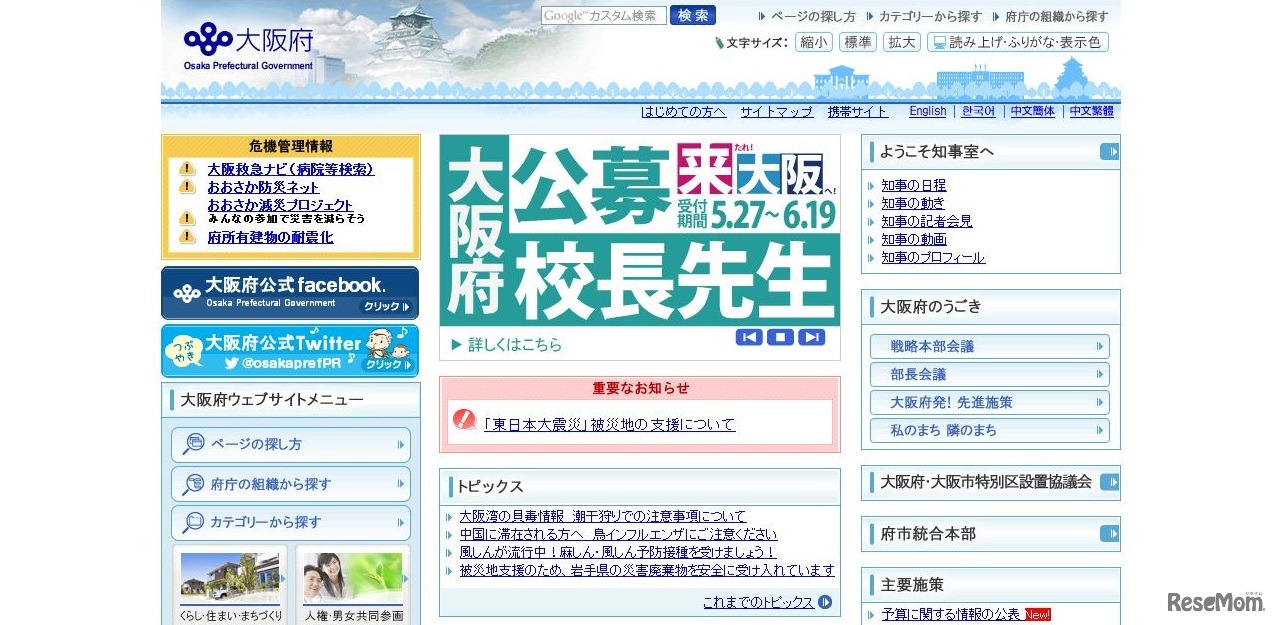
Task: Set font size to 縮小
Action: (x=813, y=42)
